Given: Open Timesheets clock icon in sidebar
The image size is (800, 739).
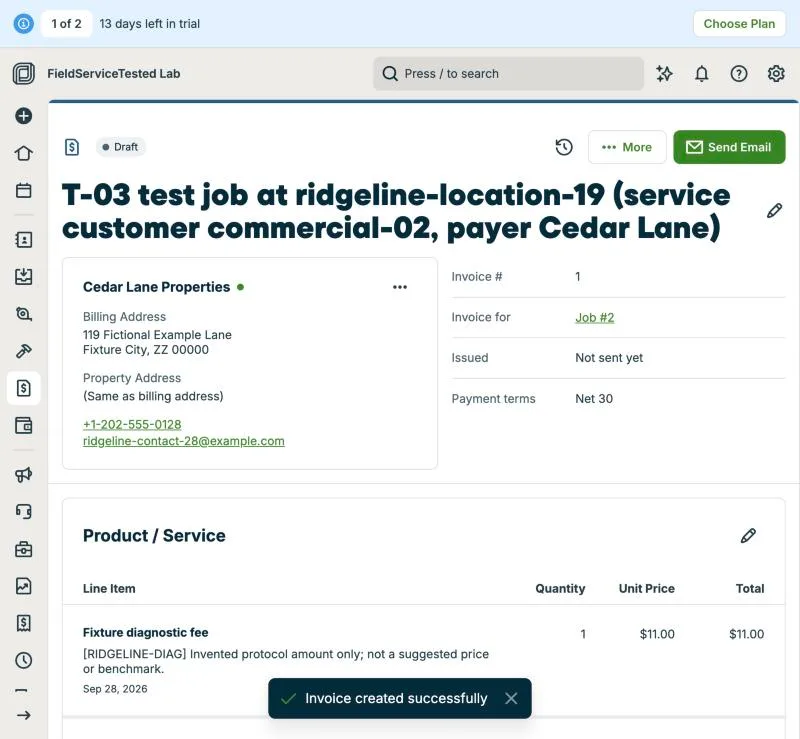Looking at the screenshot, I should pos(23,660).
